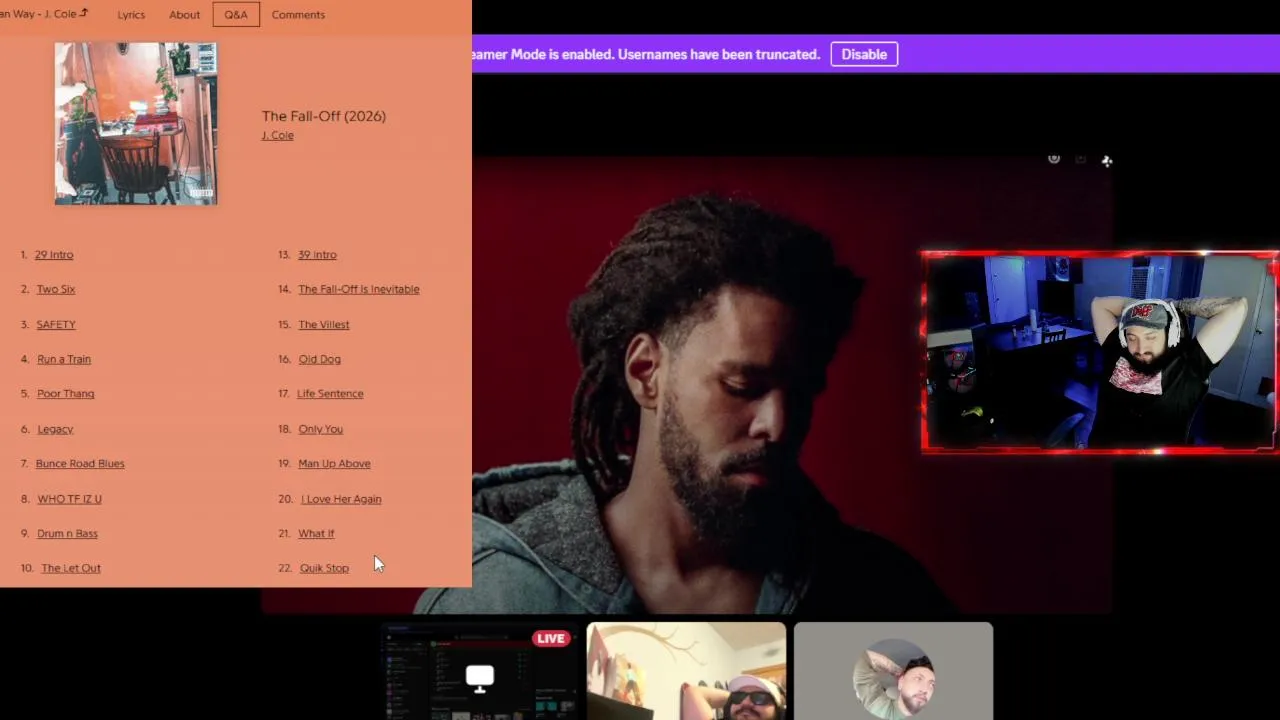This screenshot has width=1280, height=720.
Task: Click the red-bordered webcam overlay
Action: (x=1100, y=353)
